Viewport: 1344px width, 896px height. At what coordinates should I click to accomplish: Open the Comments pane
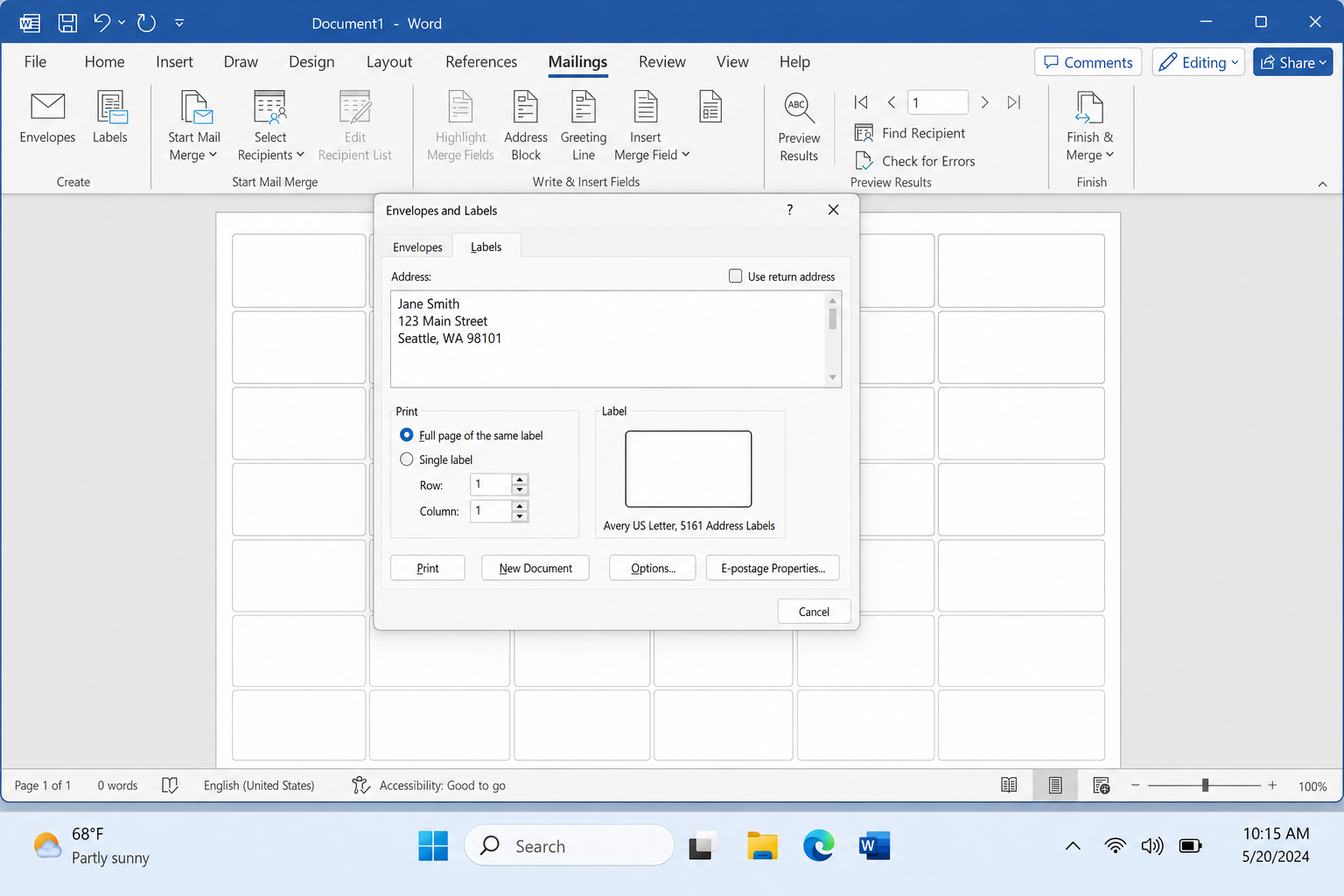(1088, 62)
